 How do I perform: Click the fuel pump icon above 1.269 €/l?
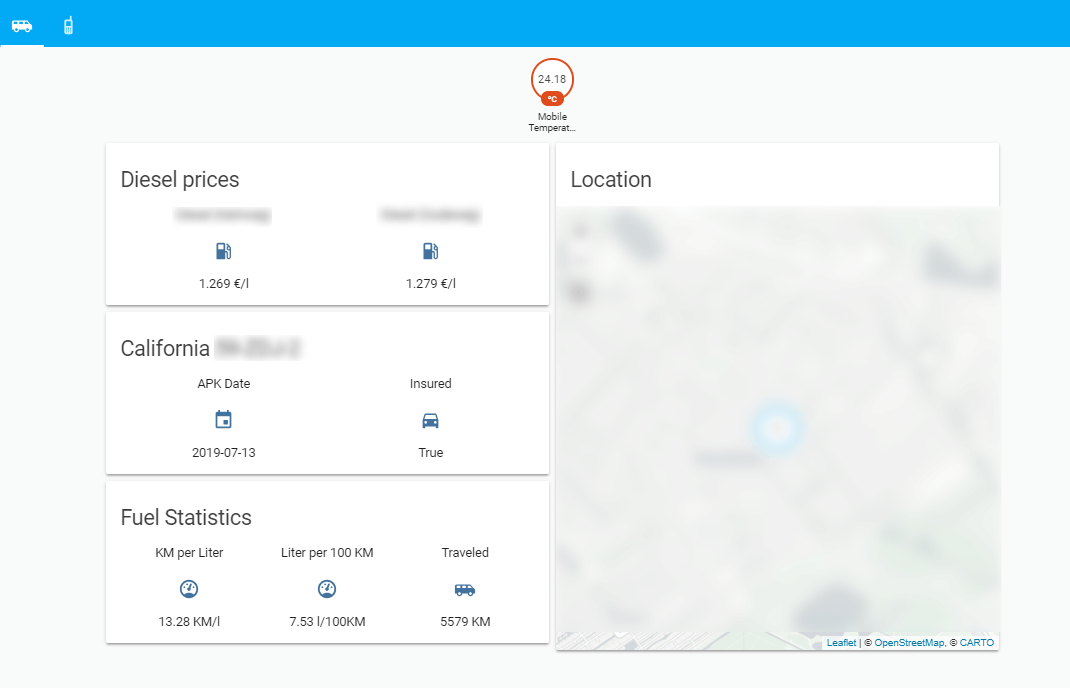coord(224,251)
